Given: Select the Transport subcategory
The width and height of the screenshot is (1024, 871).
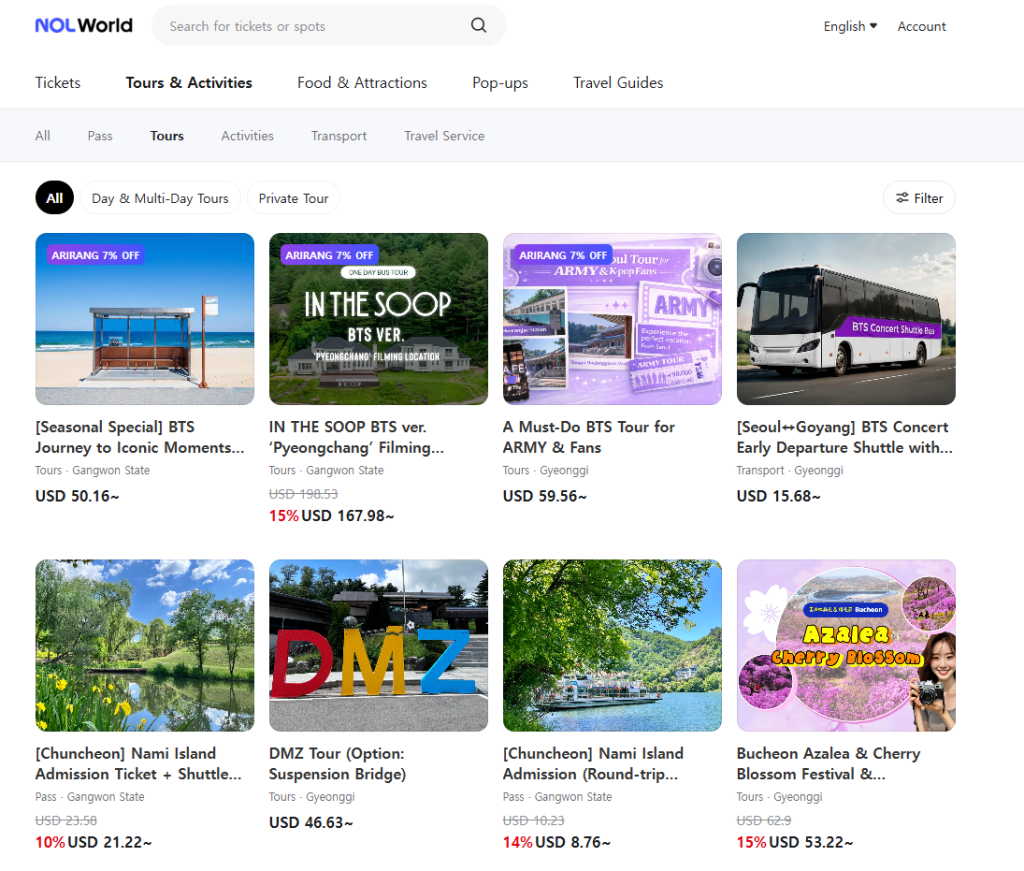Looking at the screenshot, I should 339,136.
